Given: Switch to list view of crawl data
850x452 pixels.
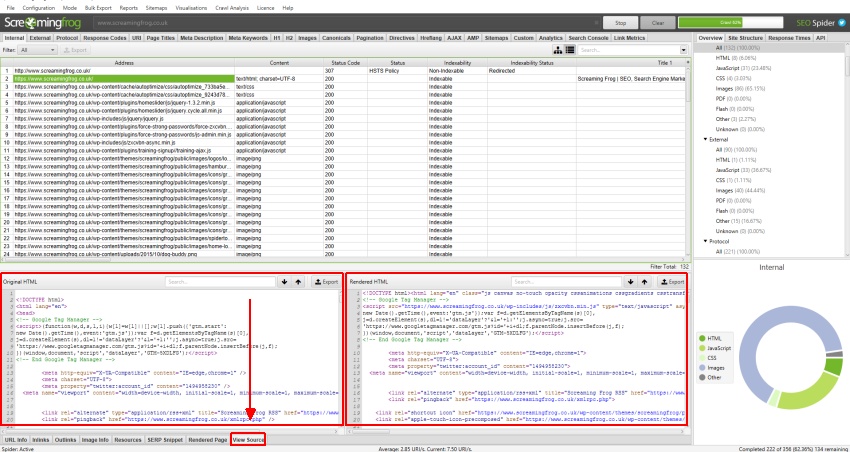Looking at the screenshot, I should pos(569,50).
